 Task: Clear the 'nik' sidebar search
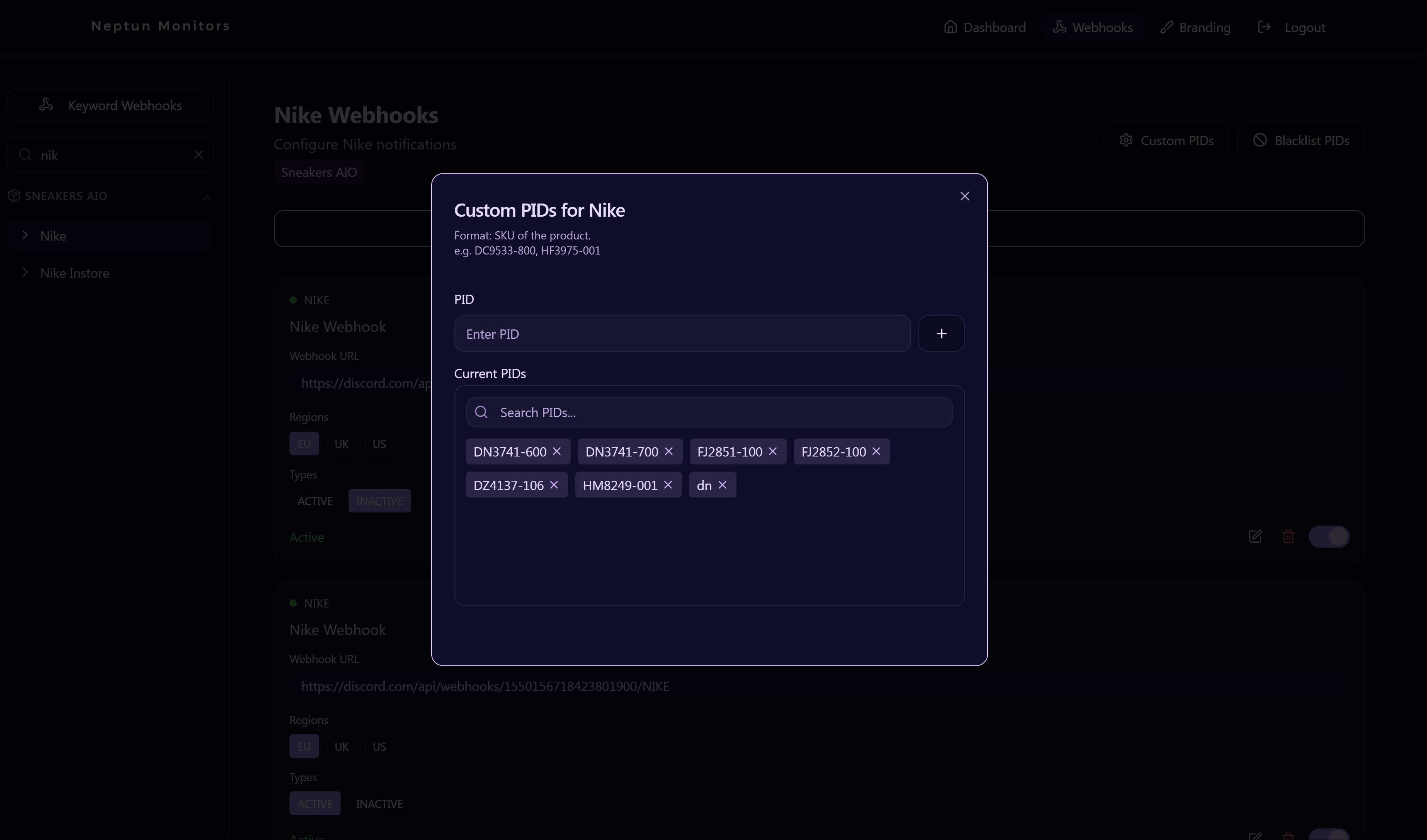[198, 154]
